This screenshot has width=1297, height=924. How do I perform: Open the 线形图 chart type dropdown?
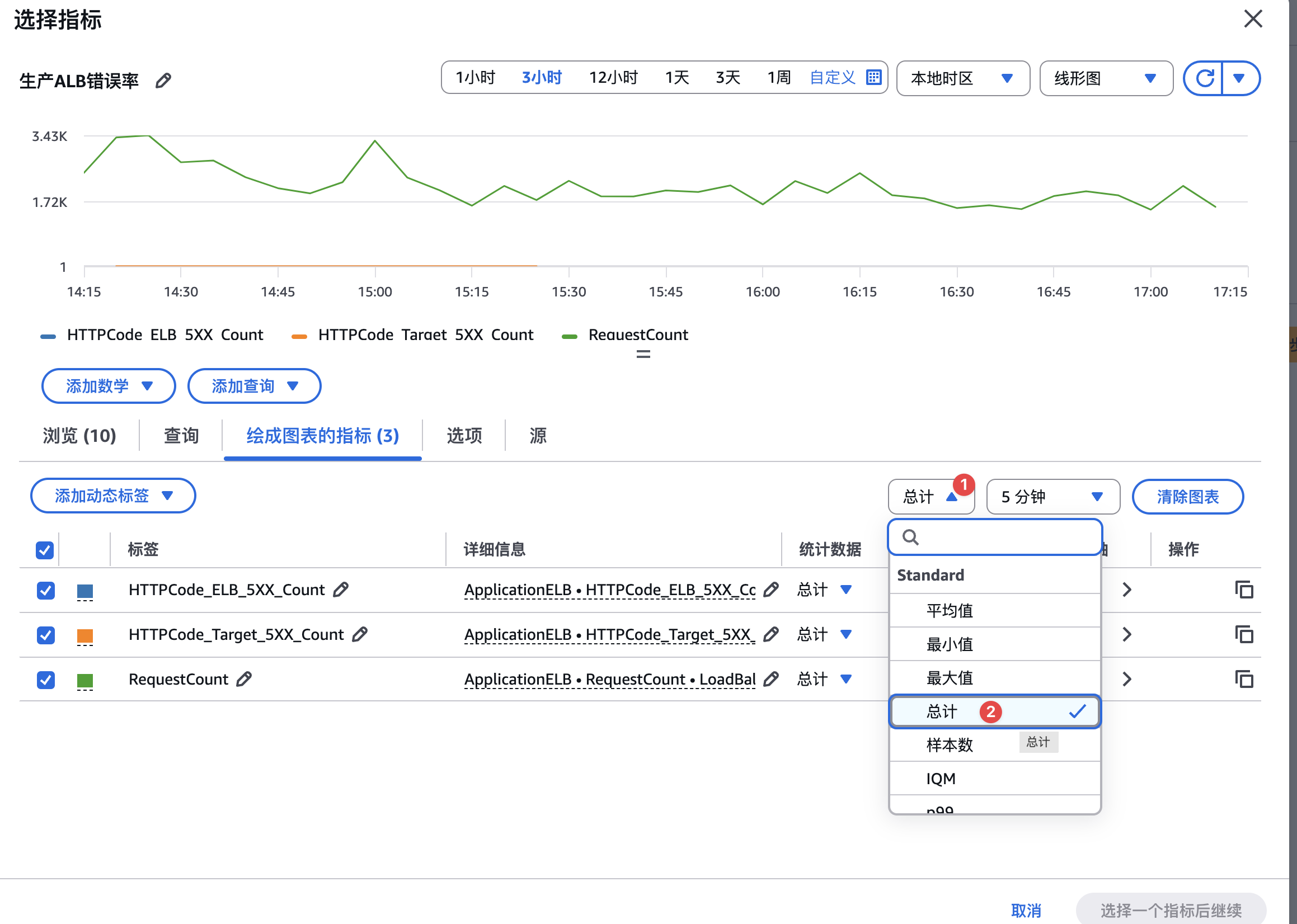(x=1105, y=78)
